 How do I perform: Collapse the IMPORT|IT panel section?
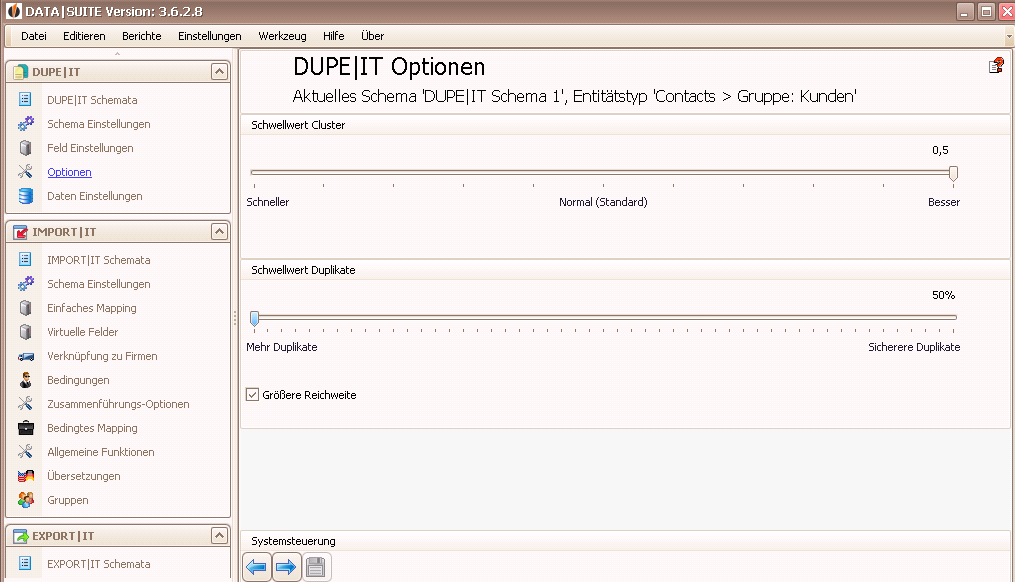point(219,232)
